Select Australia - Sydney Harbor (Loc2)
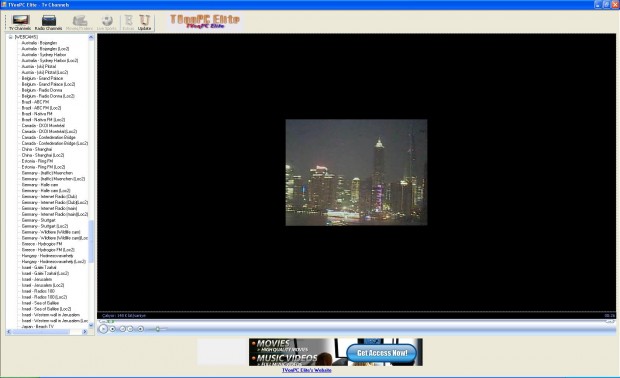The height and width of the screenshot is (378, 620). tap(50, 60)
